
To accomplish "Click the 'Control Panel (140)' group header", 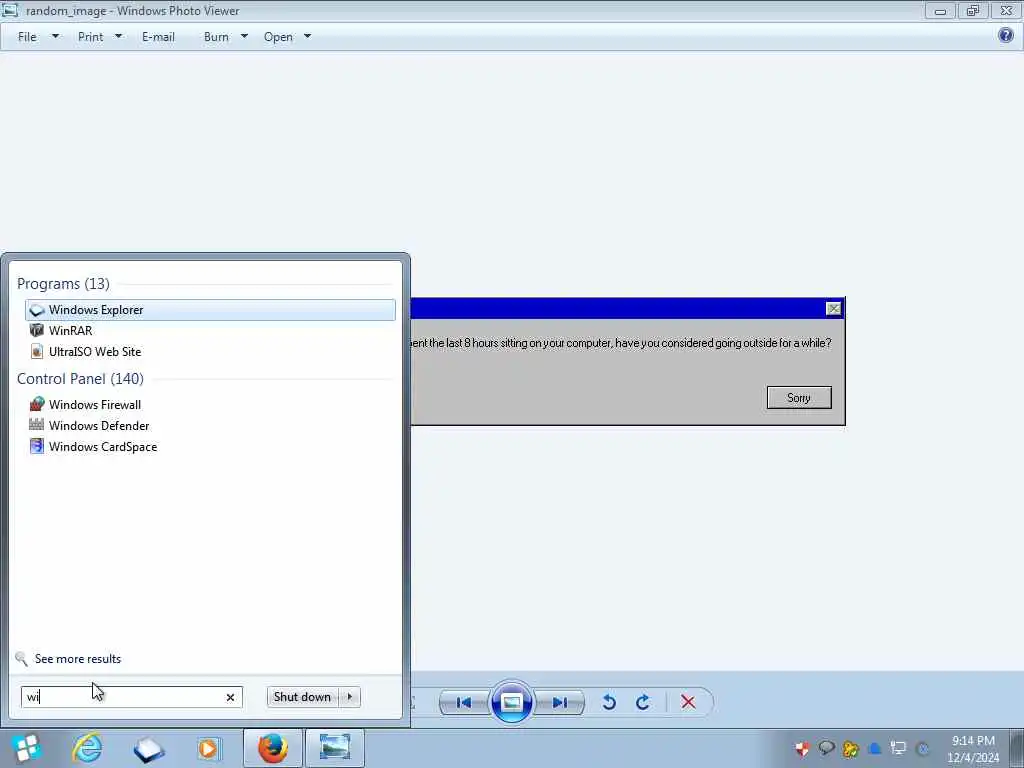I will pyautogui.click(x=80, y=379).
